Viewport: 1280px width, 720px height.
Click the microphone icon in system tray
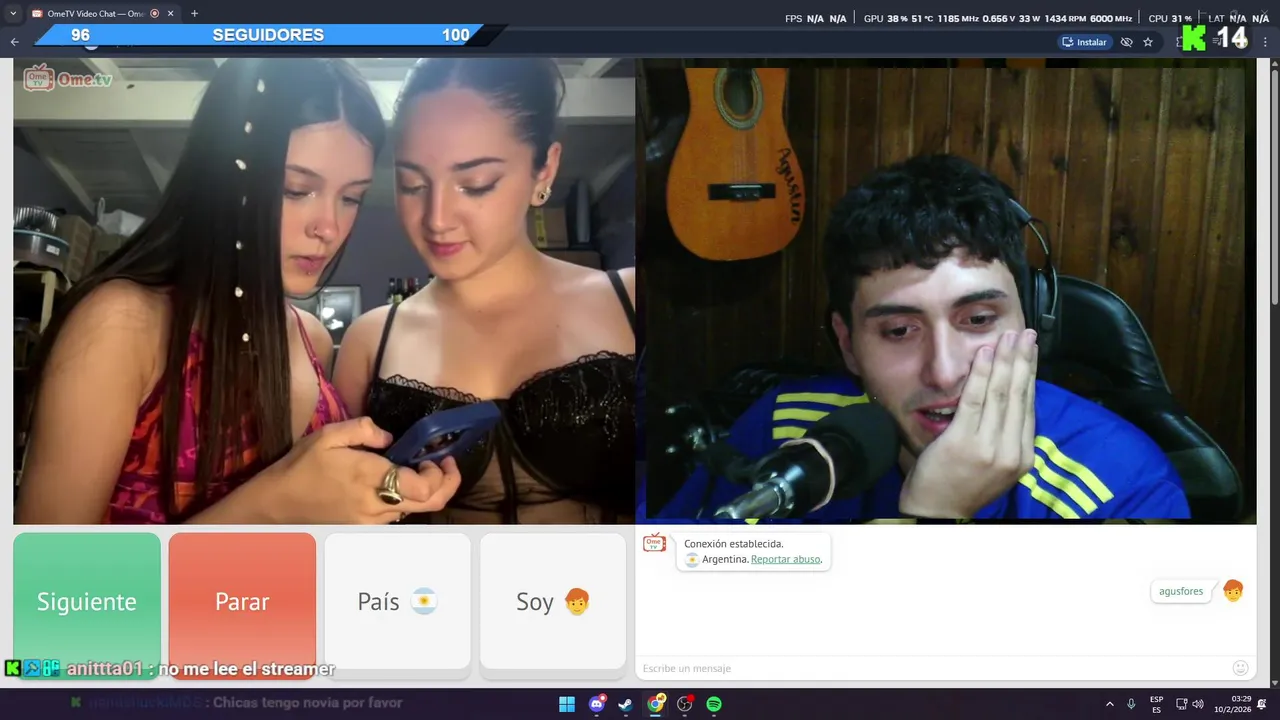click(x=1131, y=704)
